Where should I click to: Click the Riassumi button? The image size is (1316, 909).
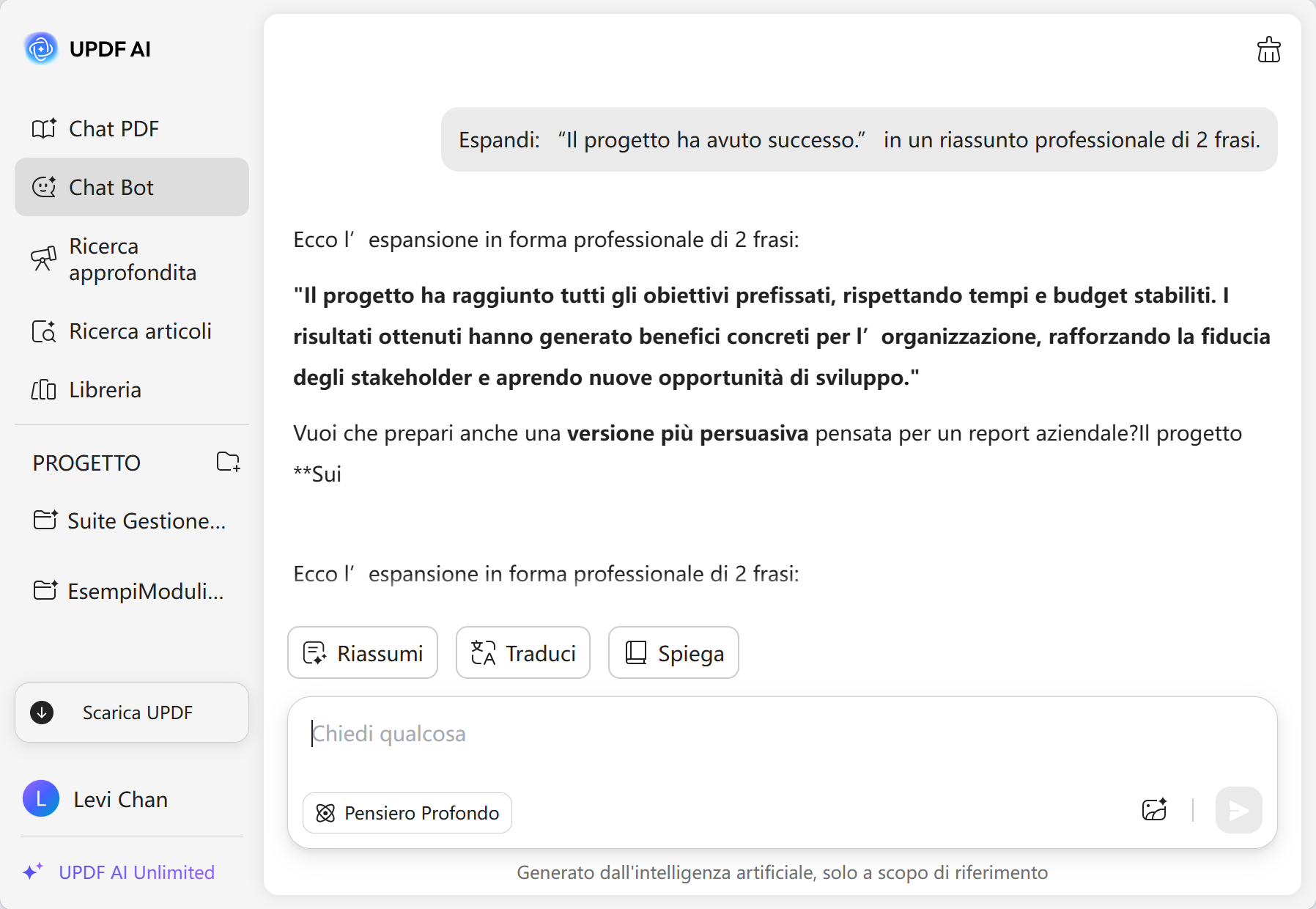(x=363, y=652)
